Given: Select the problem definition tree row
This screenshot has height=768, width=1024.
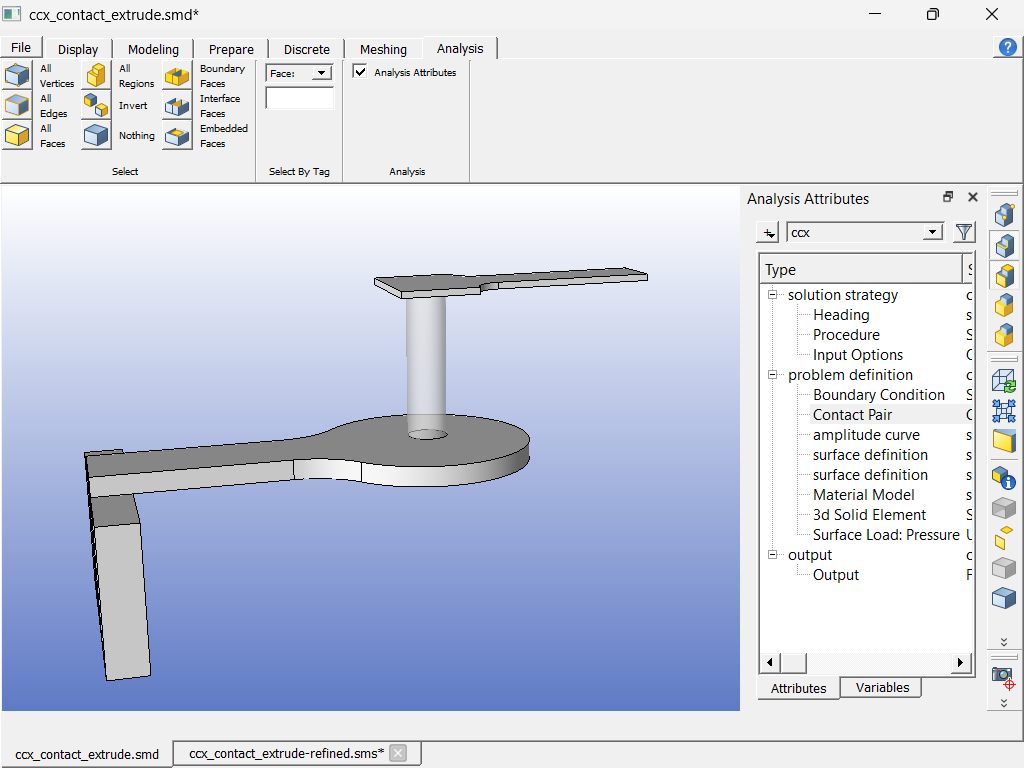Looking at the screenshot, I should (850, 375).
